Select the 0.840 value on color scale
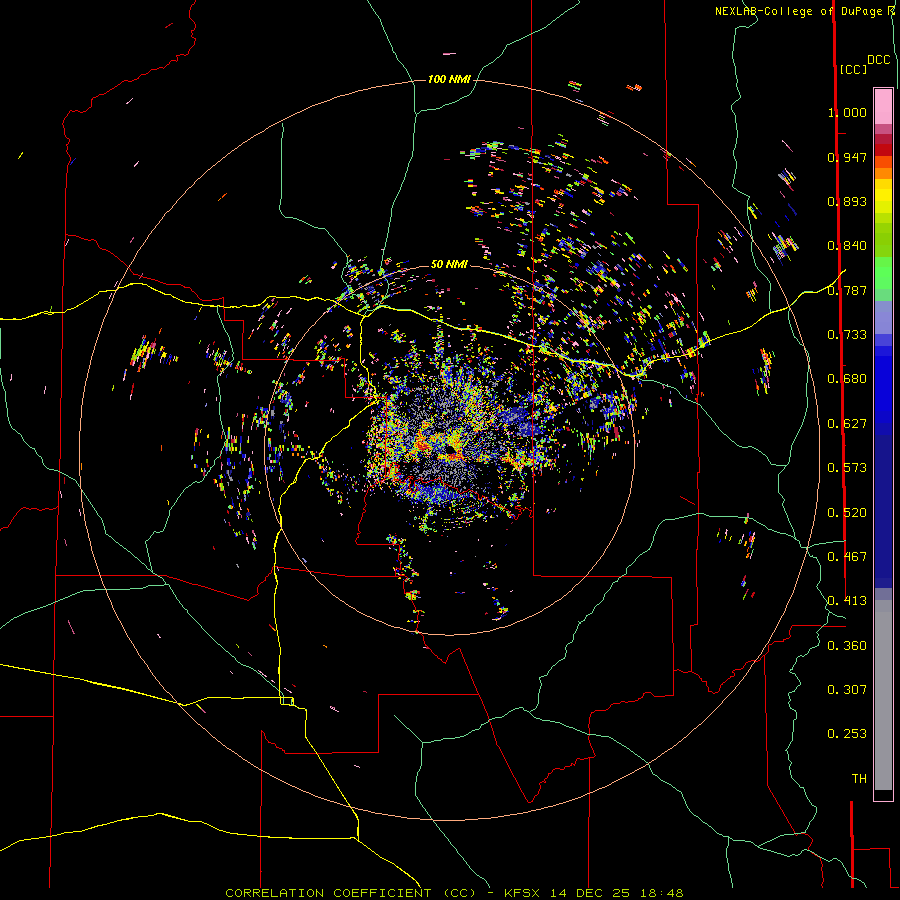This screenshot has width=900, height=900. [847, 246]
